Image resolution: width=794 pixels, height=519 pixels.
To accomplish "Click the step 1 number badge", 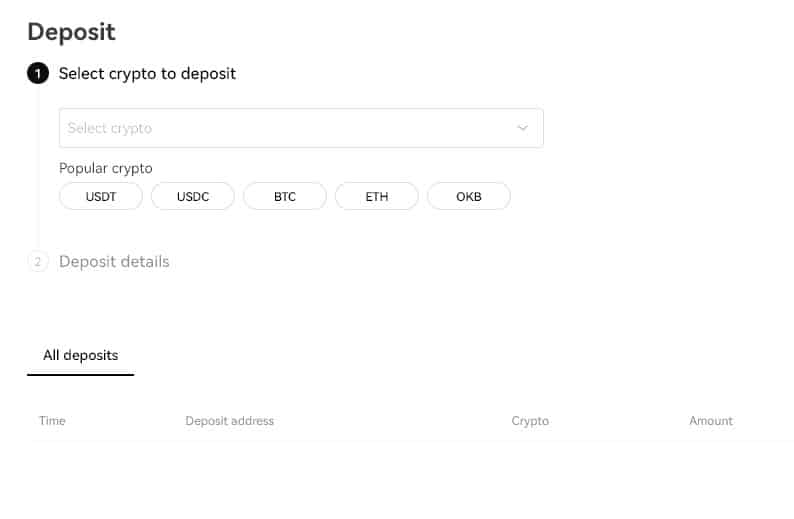I will coord(38,74).
